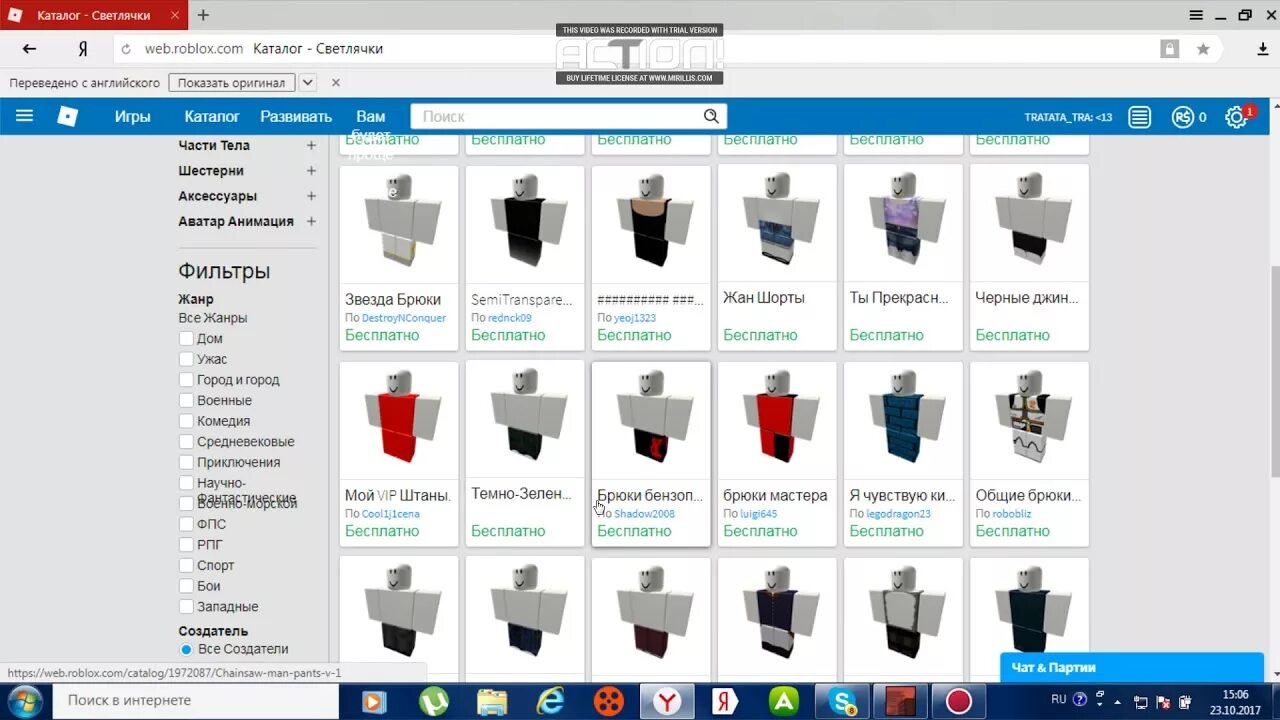1280x720 pixels.
Task: Select the Все Создатели radio button
Action: coord(186,649)
